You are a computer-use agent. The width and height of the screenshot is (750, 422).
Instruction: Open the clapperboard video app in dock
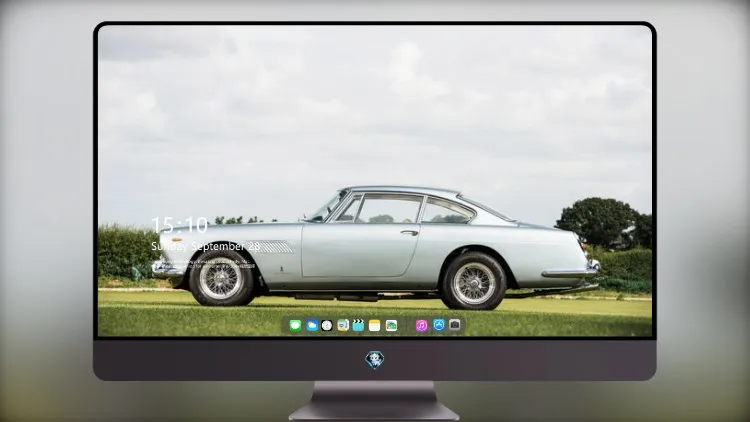[x=358, y=326]
